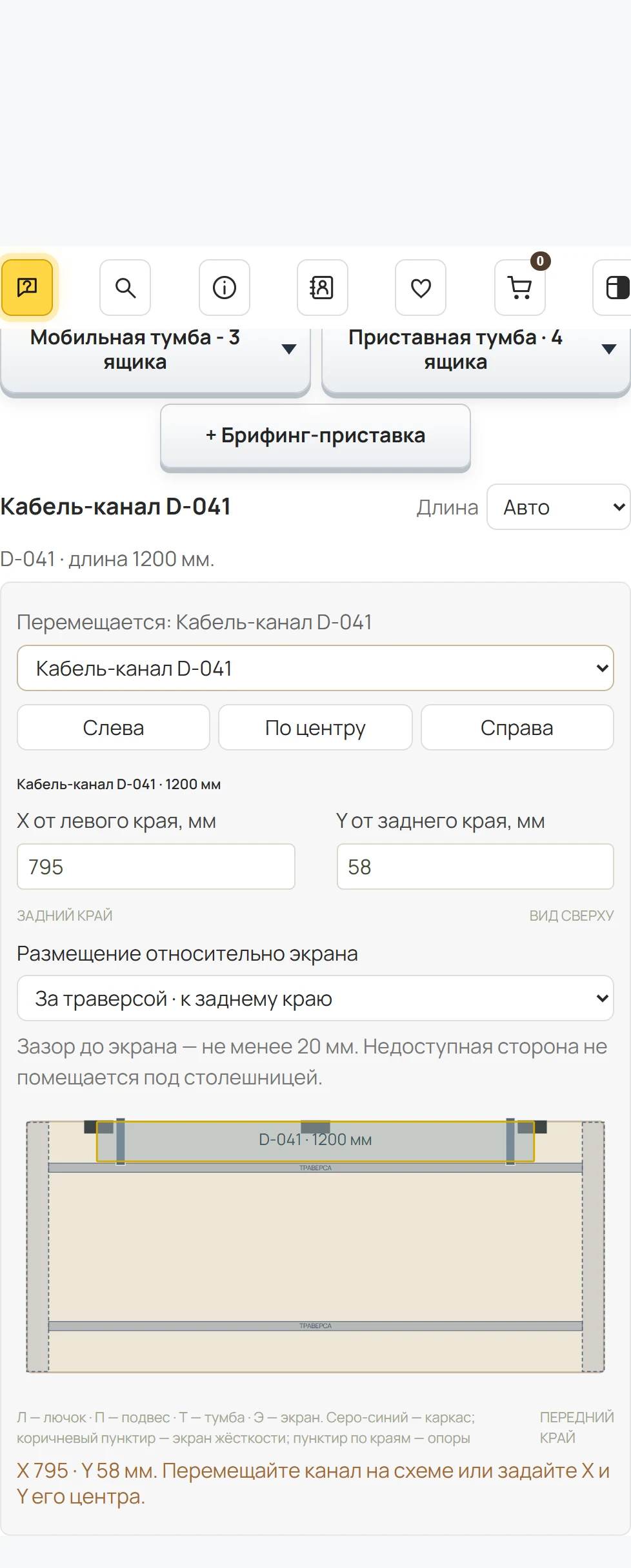Click the lower ТРАВЕРСА bar in diagram

(x=315, y=1326)
